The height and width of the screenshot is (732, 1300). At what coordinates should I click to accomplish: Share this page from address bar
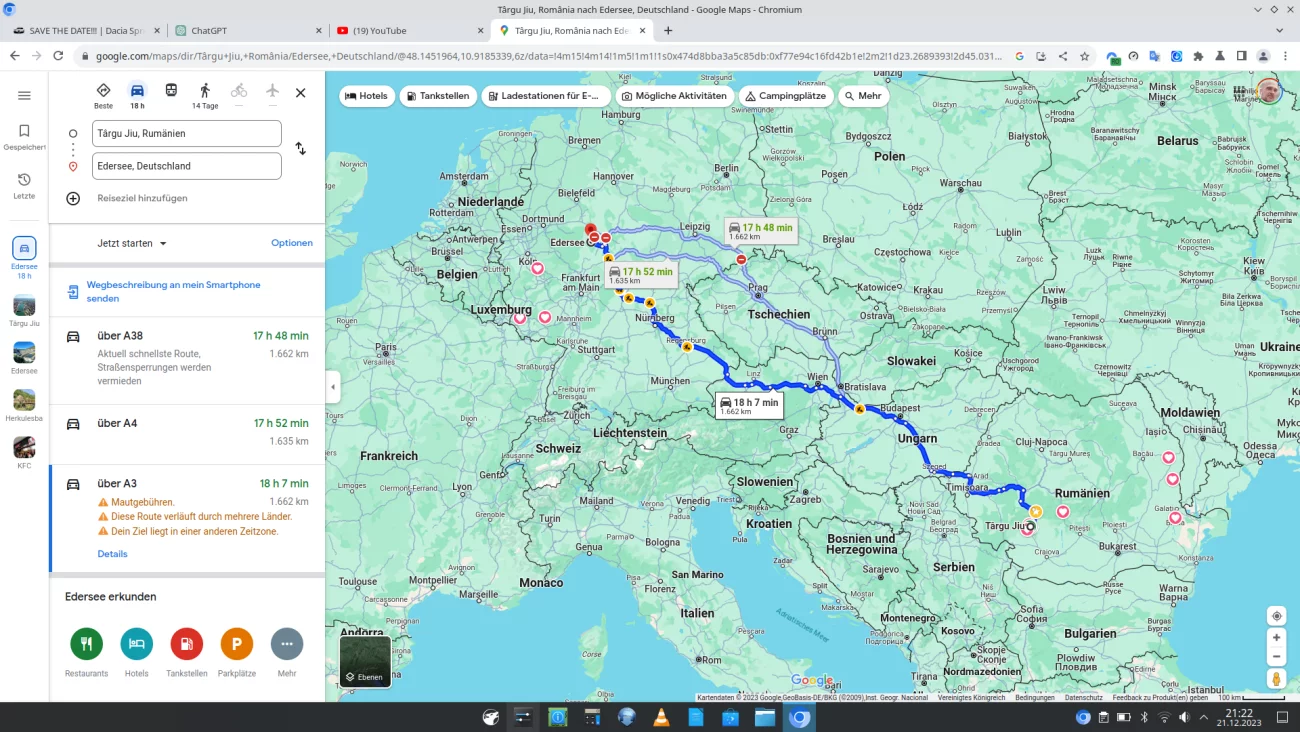1063,57
